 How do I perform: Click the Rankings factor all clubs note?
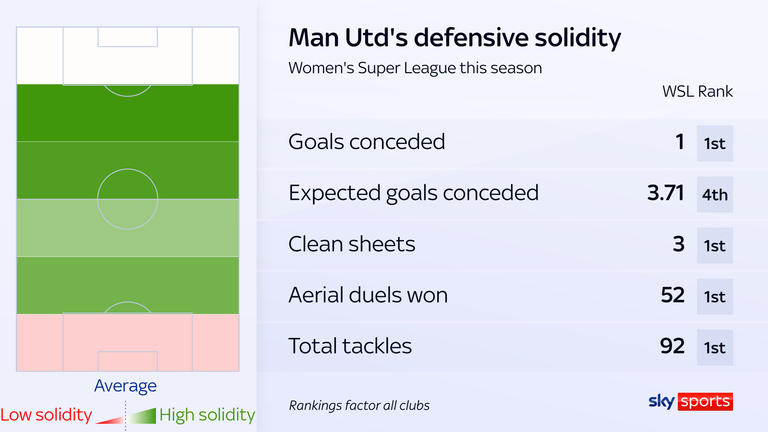point(359,405)
